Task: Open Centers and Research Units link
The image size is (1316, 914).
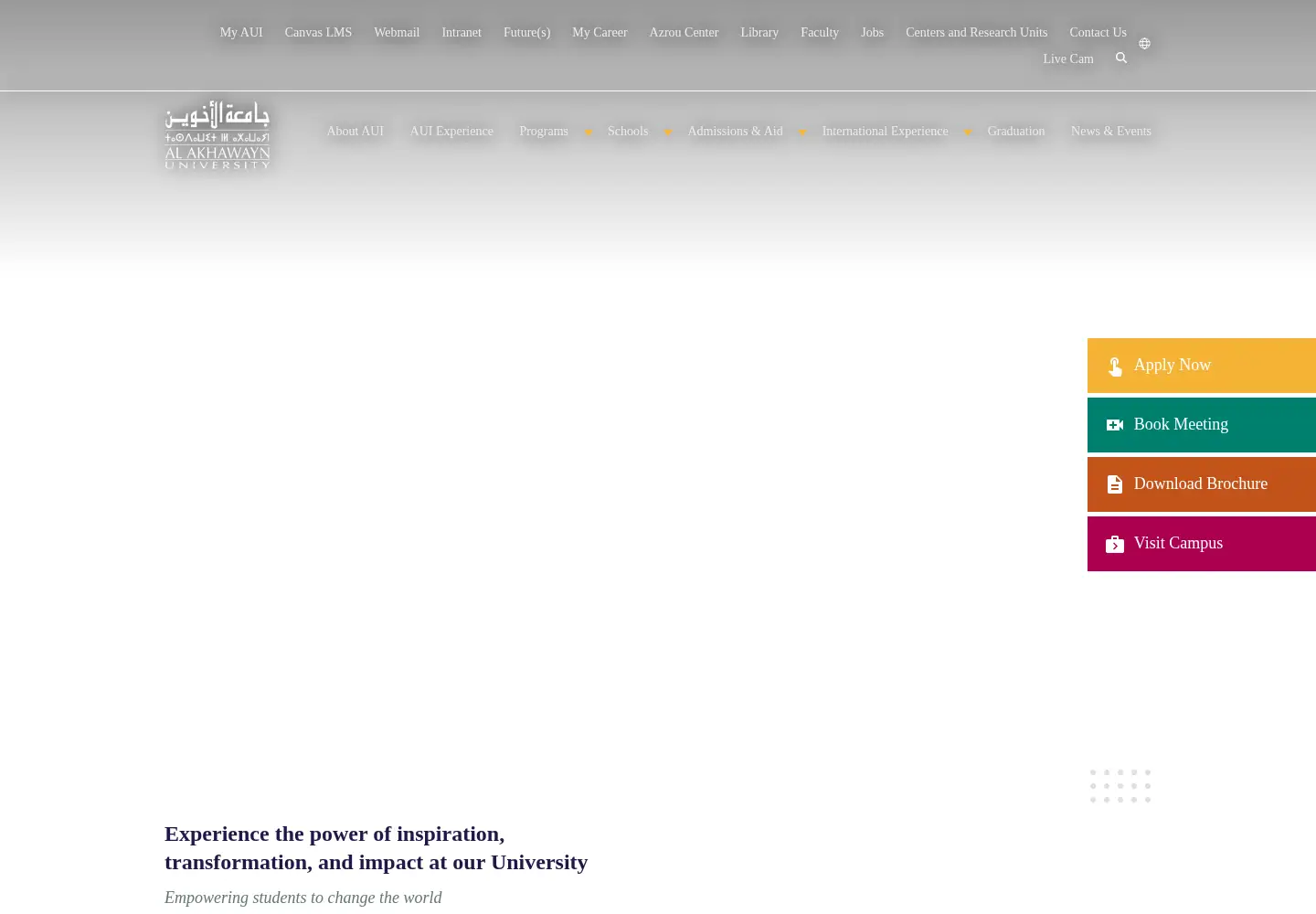Action: [977, 33]
